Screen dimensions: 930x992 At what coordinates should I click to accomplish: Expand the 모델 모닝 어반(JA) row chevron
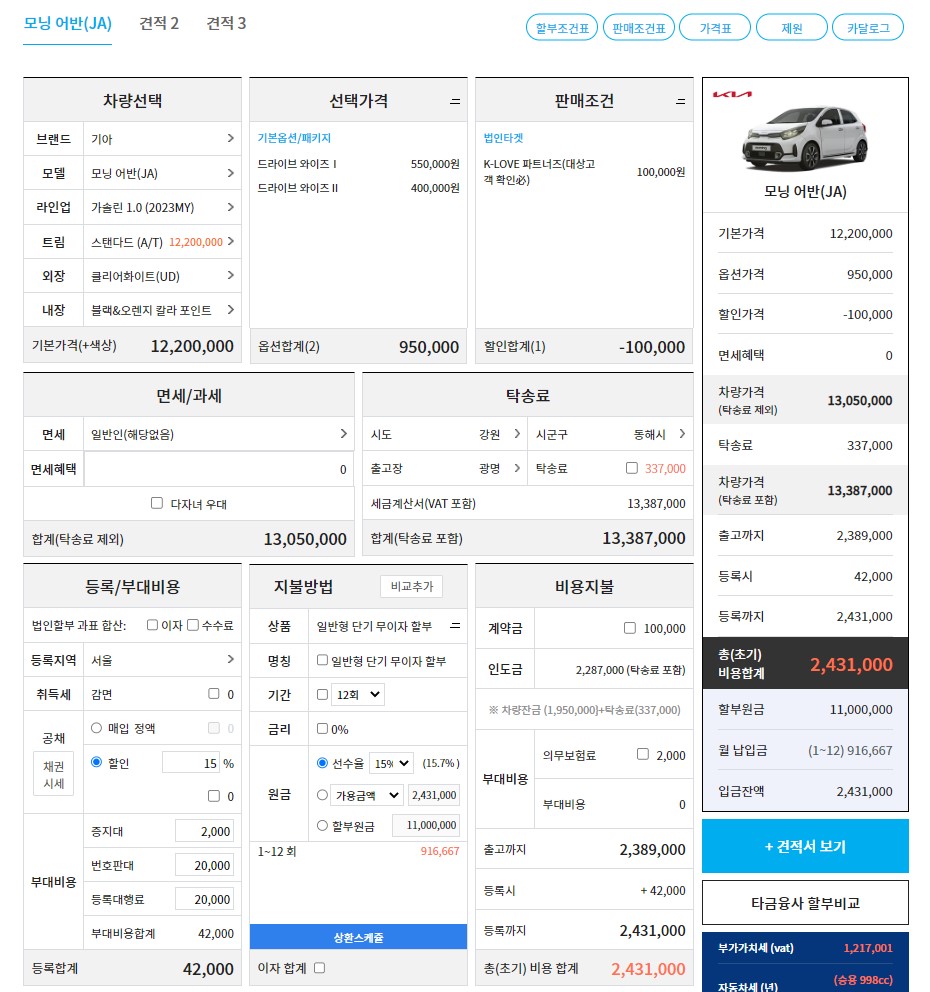[x=230, y=173]
